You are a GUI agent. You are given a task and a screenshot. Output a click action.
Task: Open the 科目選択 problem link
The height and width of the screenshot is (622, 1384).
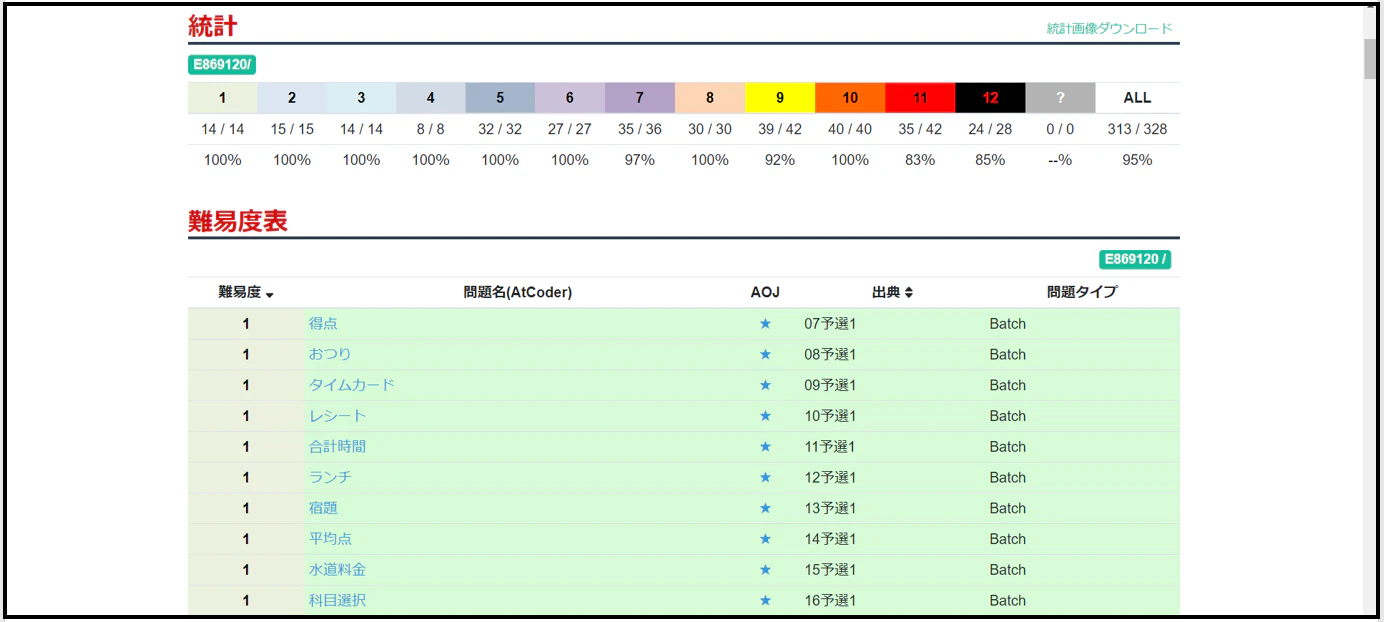coord(337,601)
